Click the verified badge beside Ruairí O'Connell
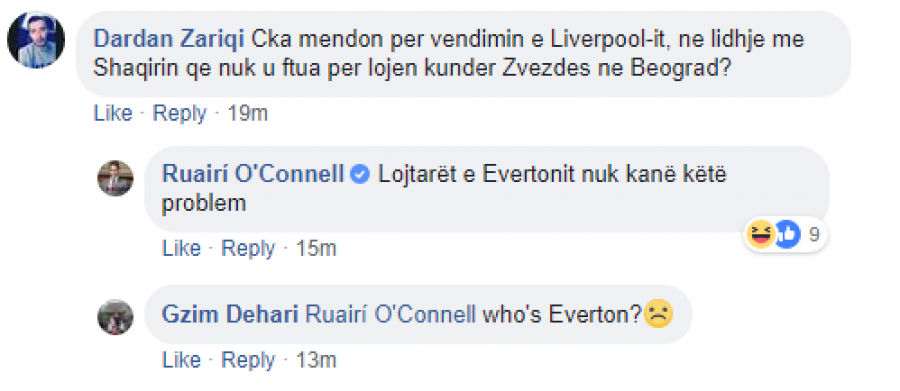900x391 pixels. pos(360,175)
